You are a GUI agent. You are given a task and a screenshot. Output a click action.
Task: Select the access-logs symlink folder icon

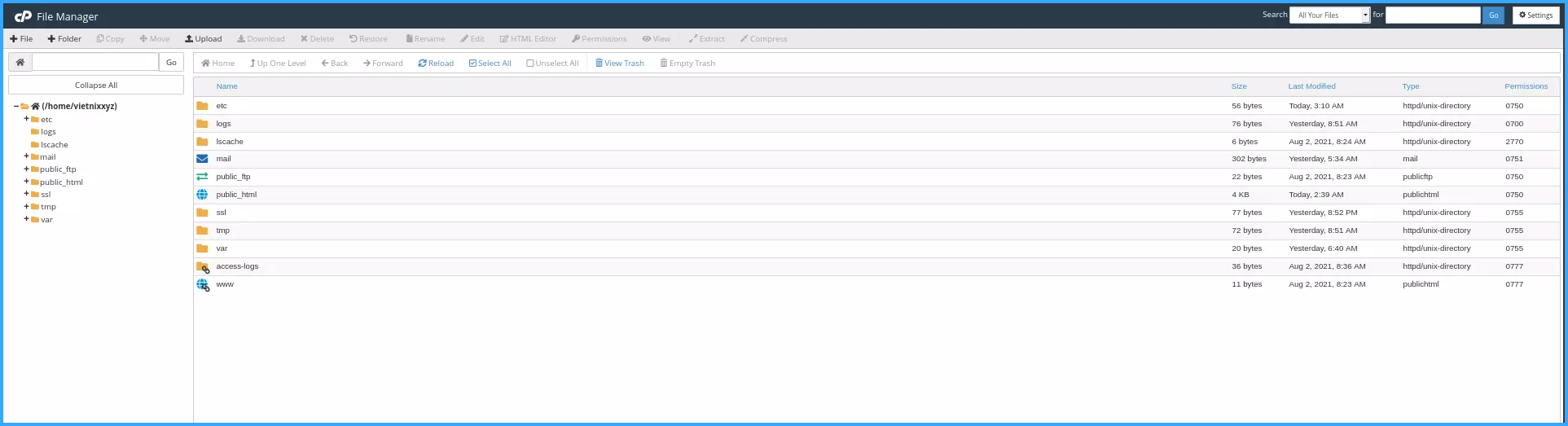click(x=203, y=267)
